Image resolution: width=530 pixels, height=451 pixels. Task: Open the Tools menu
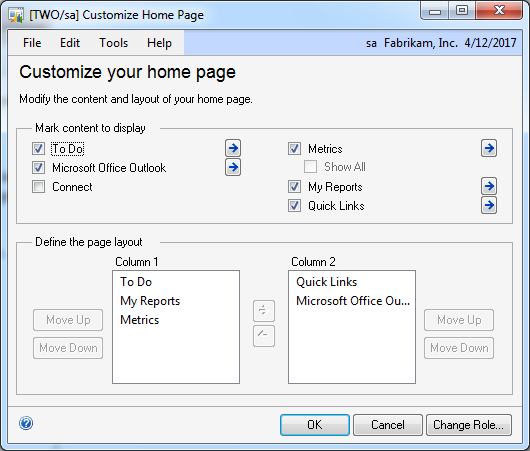pos(114,43)
